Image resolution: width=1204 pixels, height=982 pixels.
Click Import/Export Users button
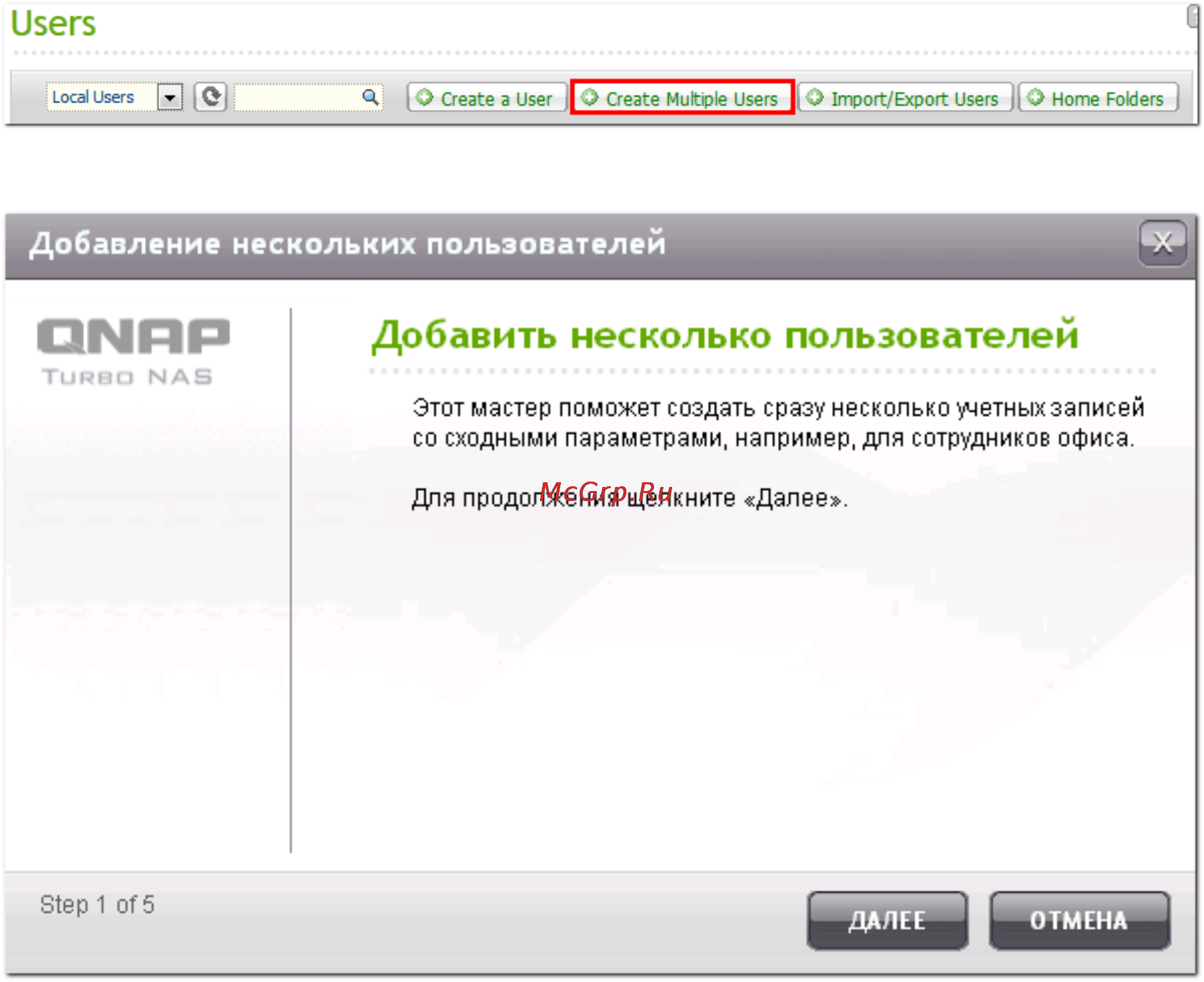905,98
